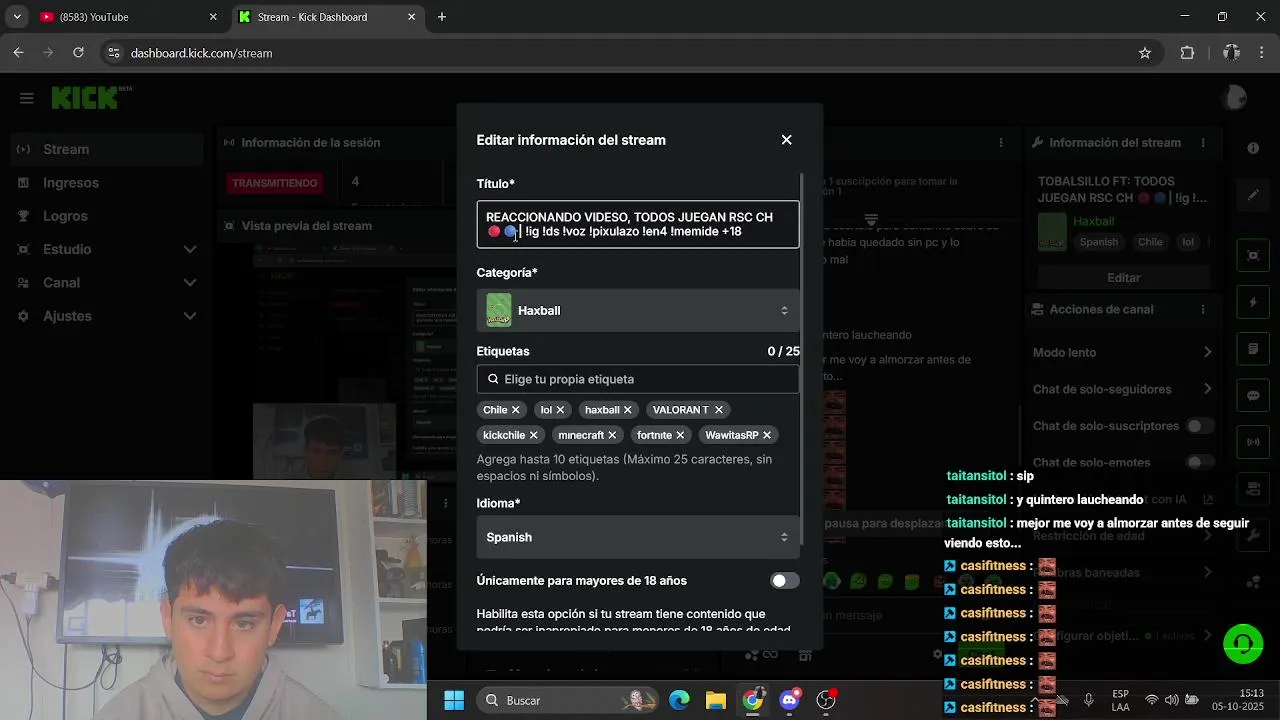1280x720 pixels.
Task: Click the lightning bolt quick actions icon
Action: (1253, 302)
